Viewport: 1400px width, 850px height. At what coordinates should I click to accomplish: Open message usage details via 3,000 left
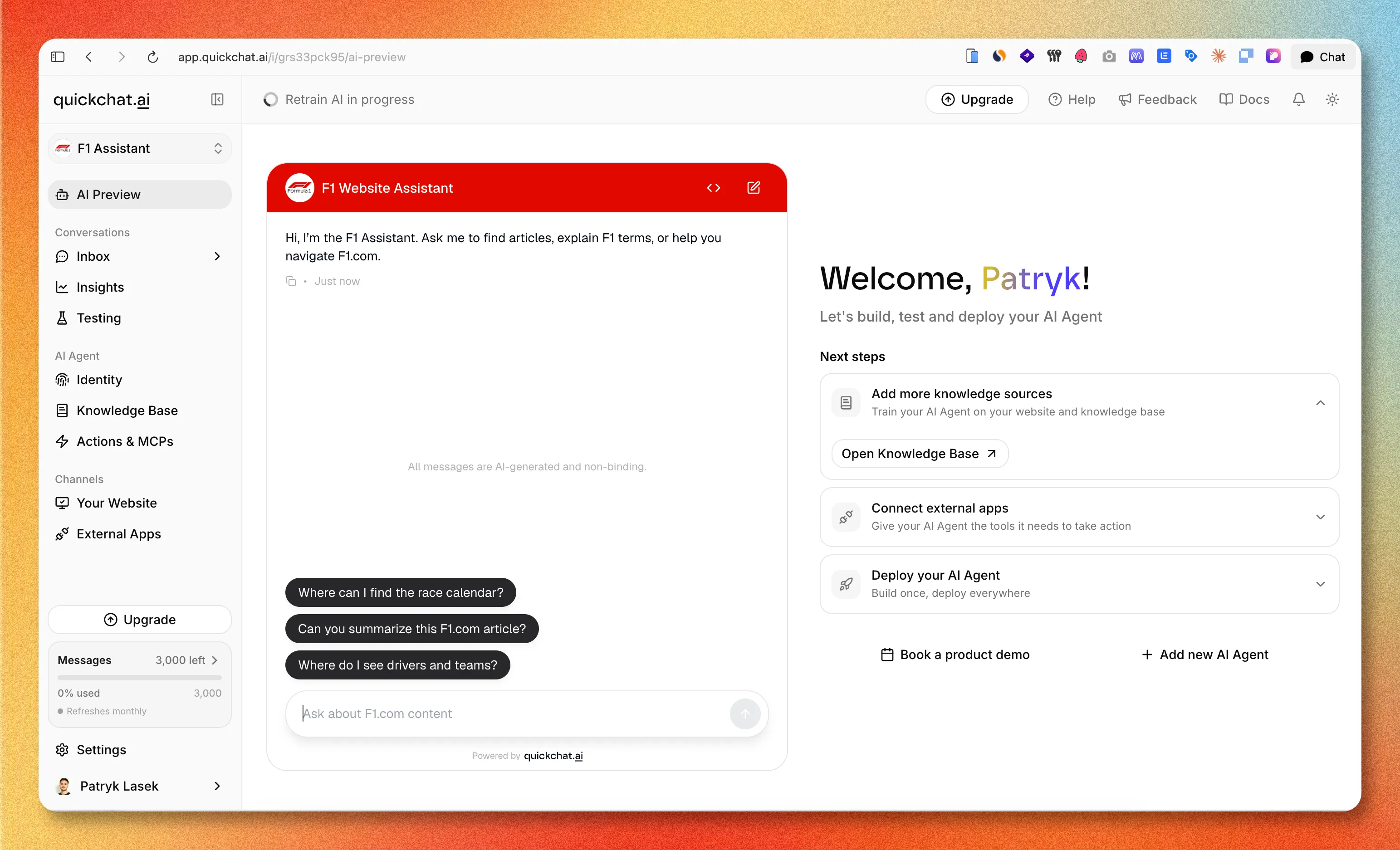186,660
